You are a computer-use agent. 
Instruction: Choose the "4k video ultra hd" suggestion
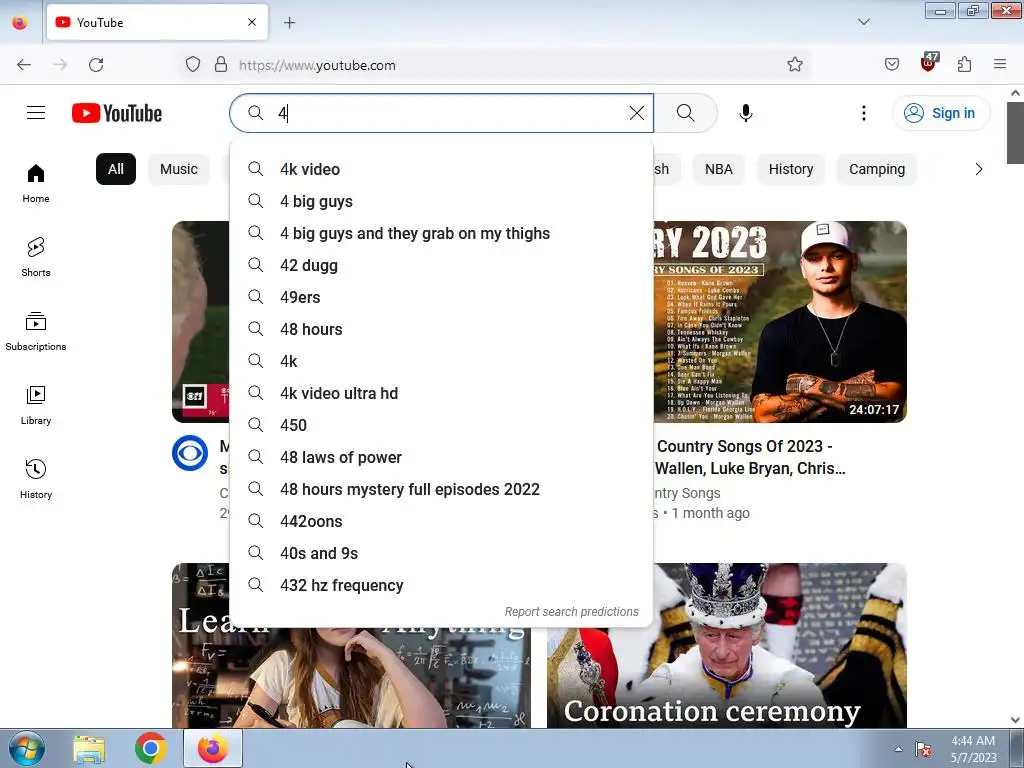tap(441, 393)
